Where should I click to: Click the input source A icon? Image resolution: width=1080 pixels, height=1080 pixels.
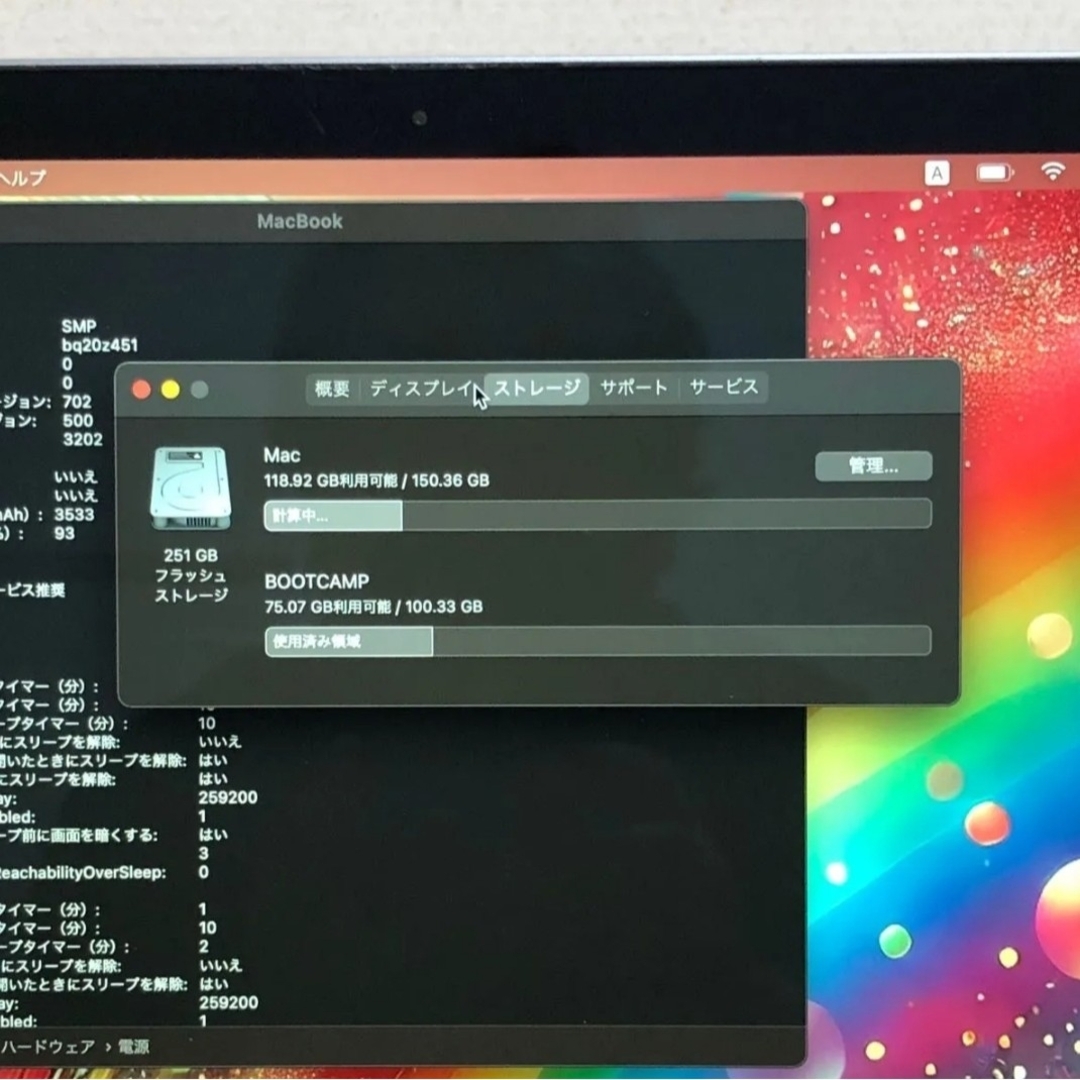click(x=937, y=173)
